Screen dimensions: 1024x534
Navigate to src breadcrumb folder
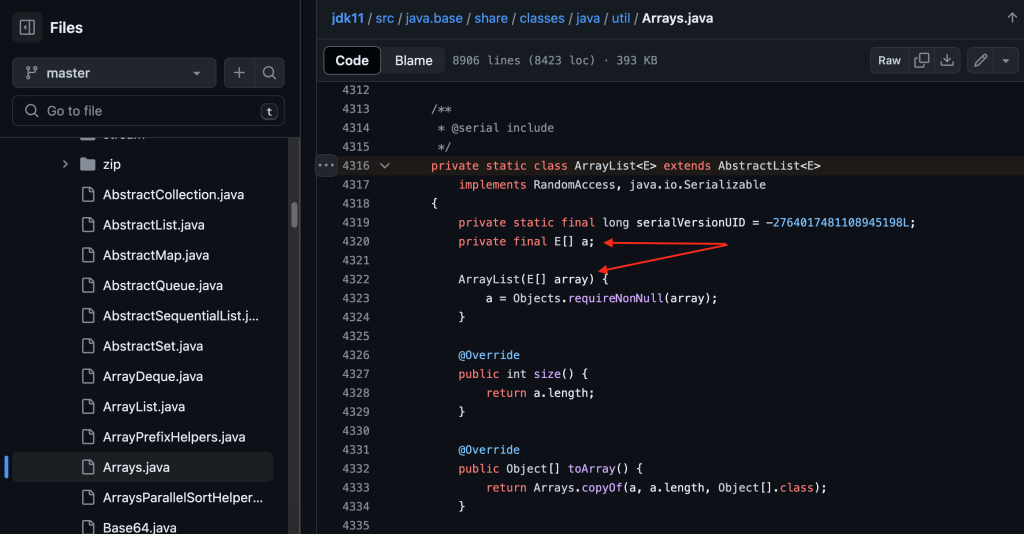385,18
